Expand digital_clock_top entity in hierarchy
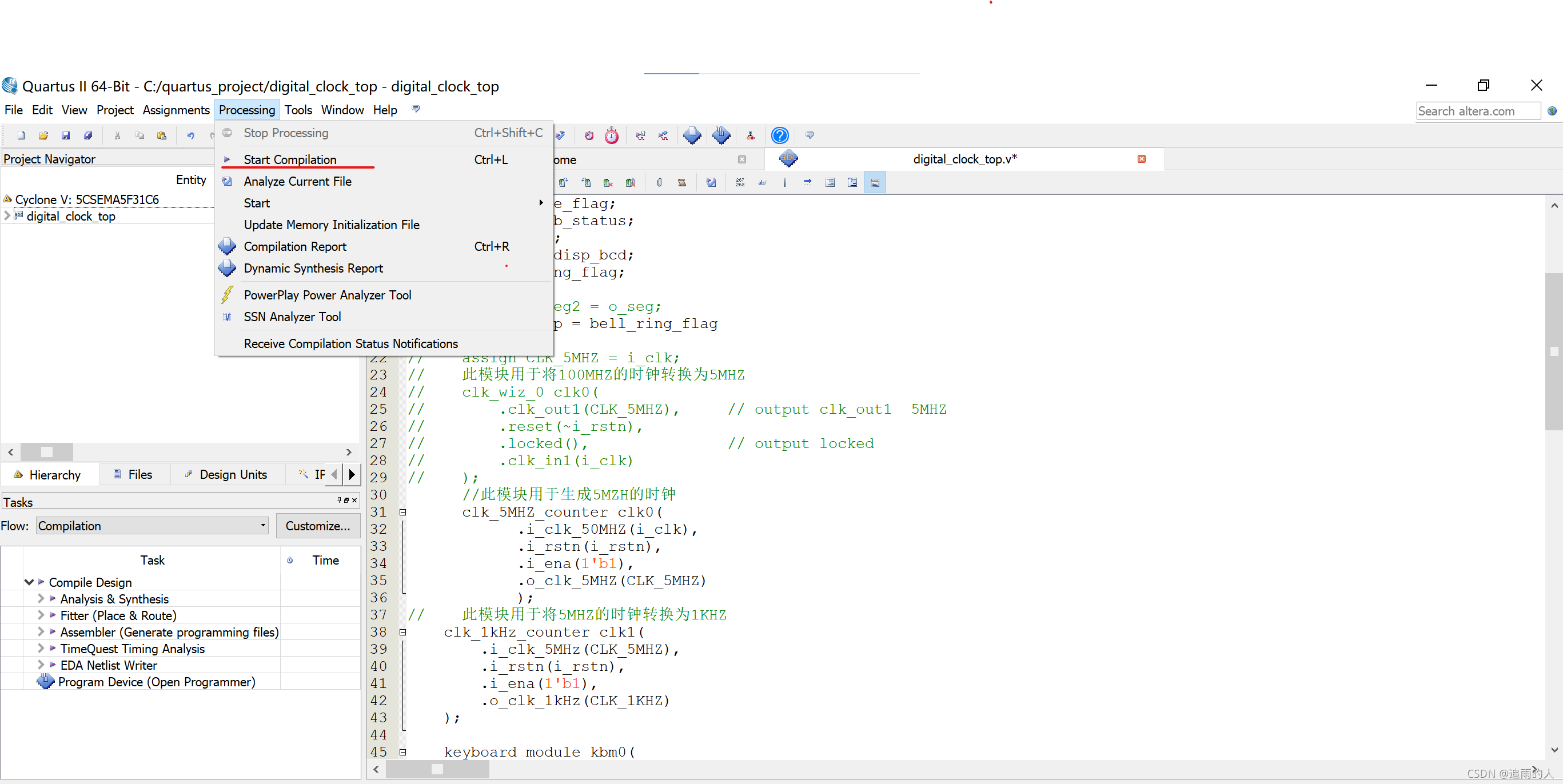This screenshot has width=1563, height=784. pyautogui.click(x=7, y=216)
